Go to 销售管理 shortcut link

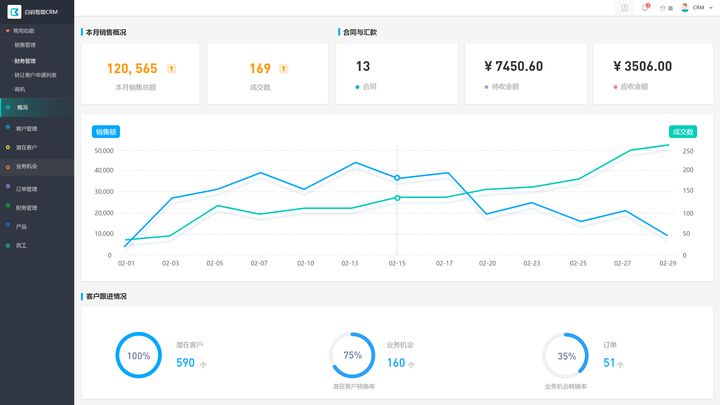coord(26,45)
